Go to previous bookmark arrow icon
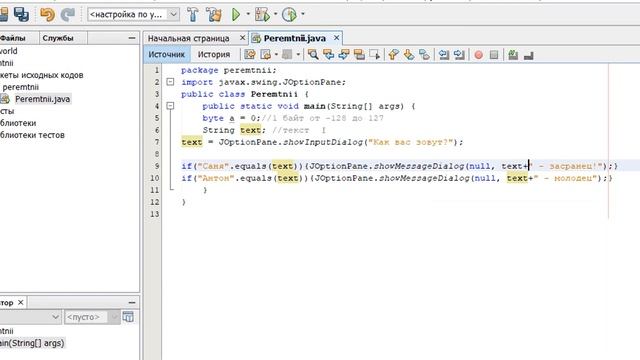The height and width of the screenshot is (360, 640). point(393,54)
